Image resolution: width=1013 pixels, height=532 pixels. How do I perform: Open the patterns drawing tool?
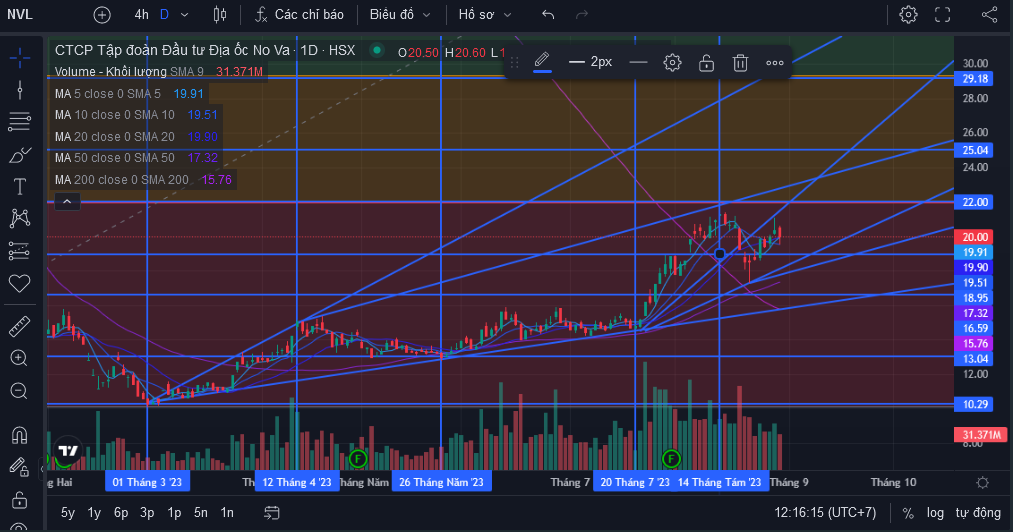pyautogui.click(x=19, y=218)
